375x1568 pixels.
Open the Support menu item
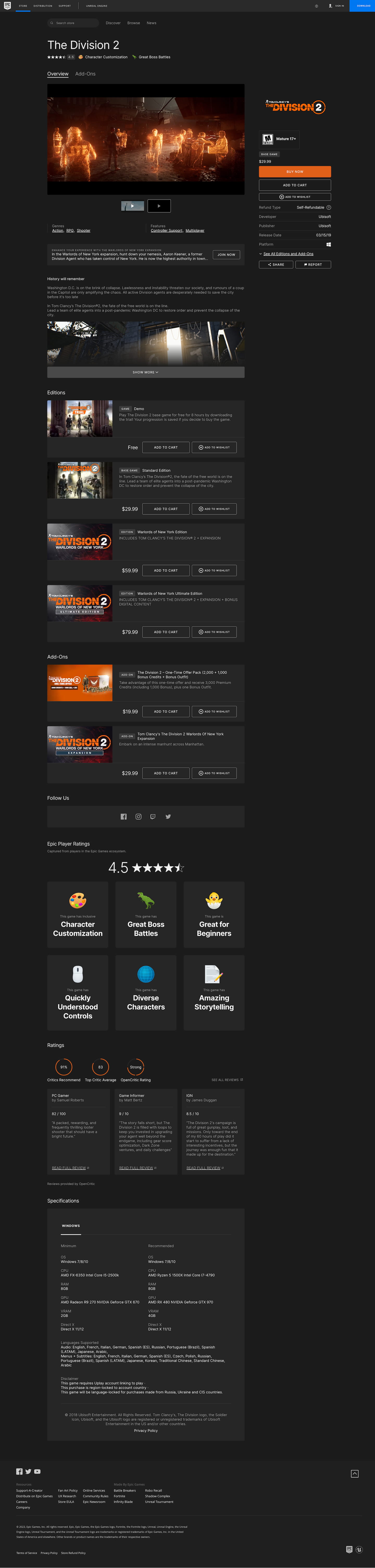tap(65, 5)
